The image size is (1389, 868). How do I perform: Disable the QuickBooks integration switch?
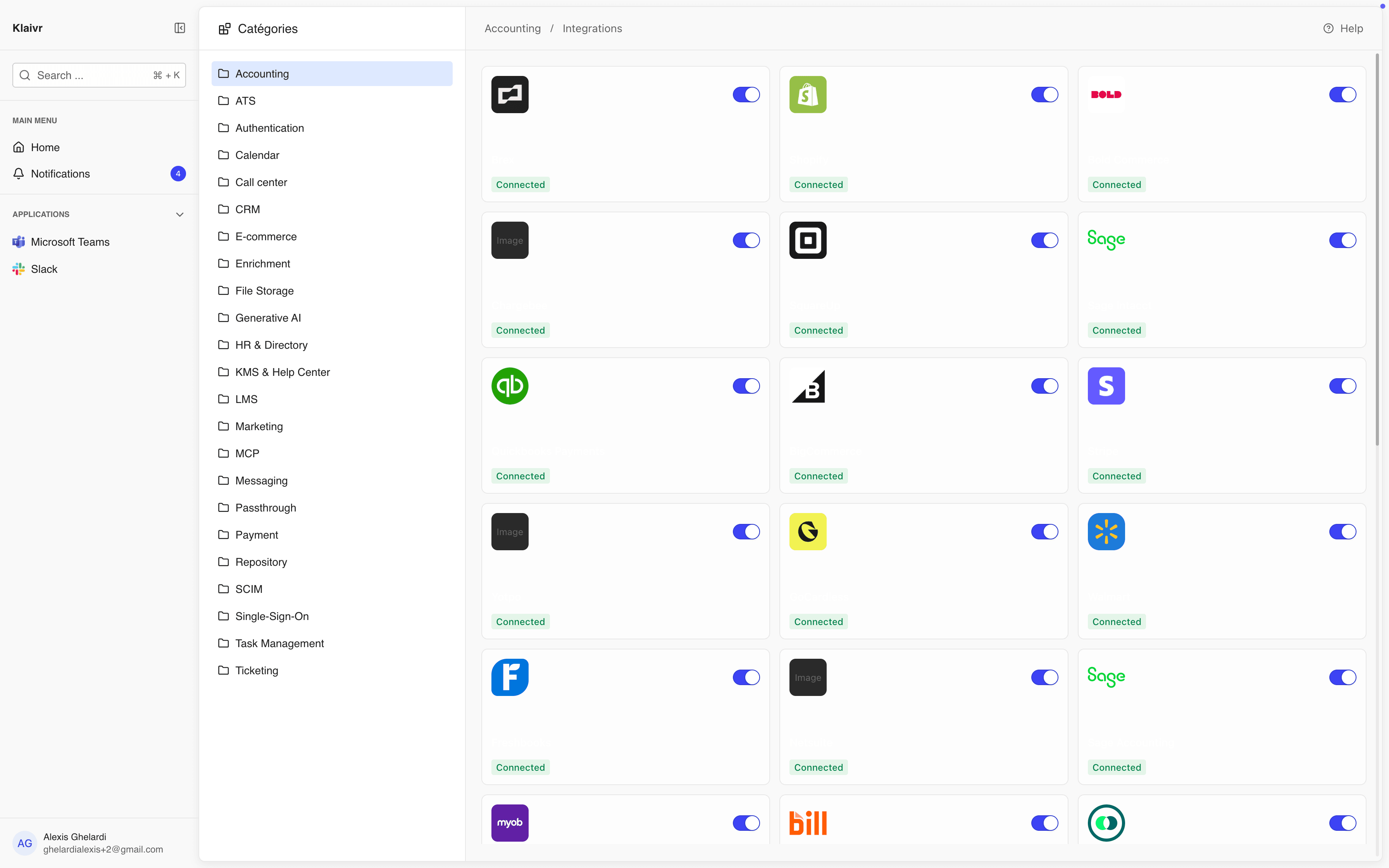pos(746,386)
